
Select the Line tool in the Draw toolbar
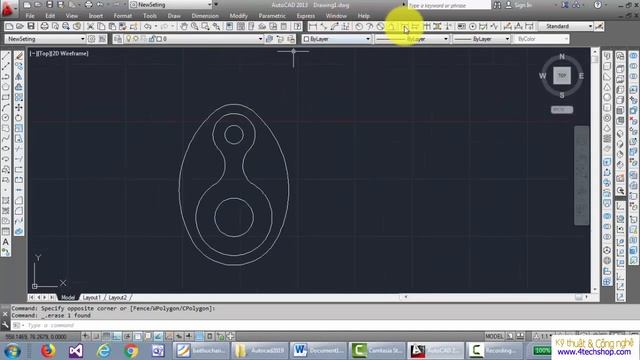[x=6, y=56]
